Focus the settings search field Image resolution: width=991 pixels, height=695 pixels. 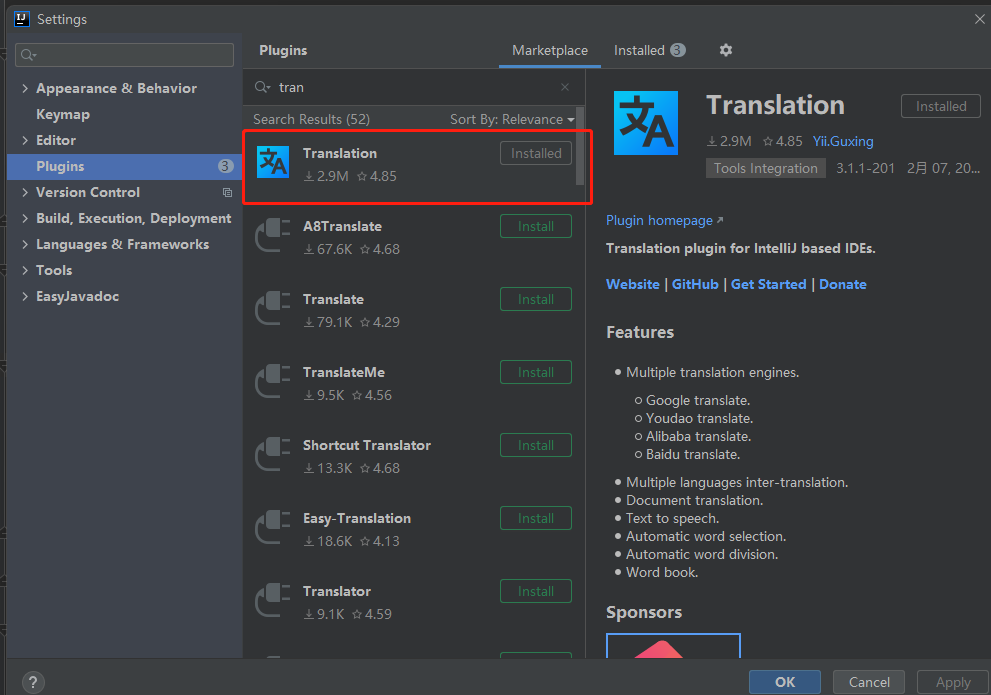coord(125,55)
